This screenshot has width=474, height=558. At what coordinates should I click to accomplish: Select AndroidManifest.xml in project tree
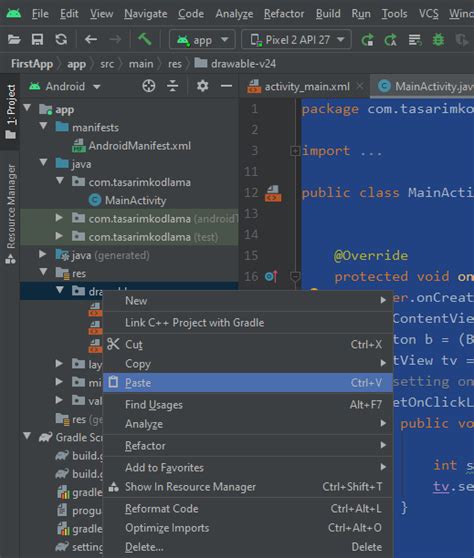click(139, 146)
